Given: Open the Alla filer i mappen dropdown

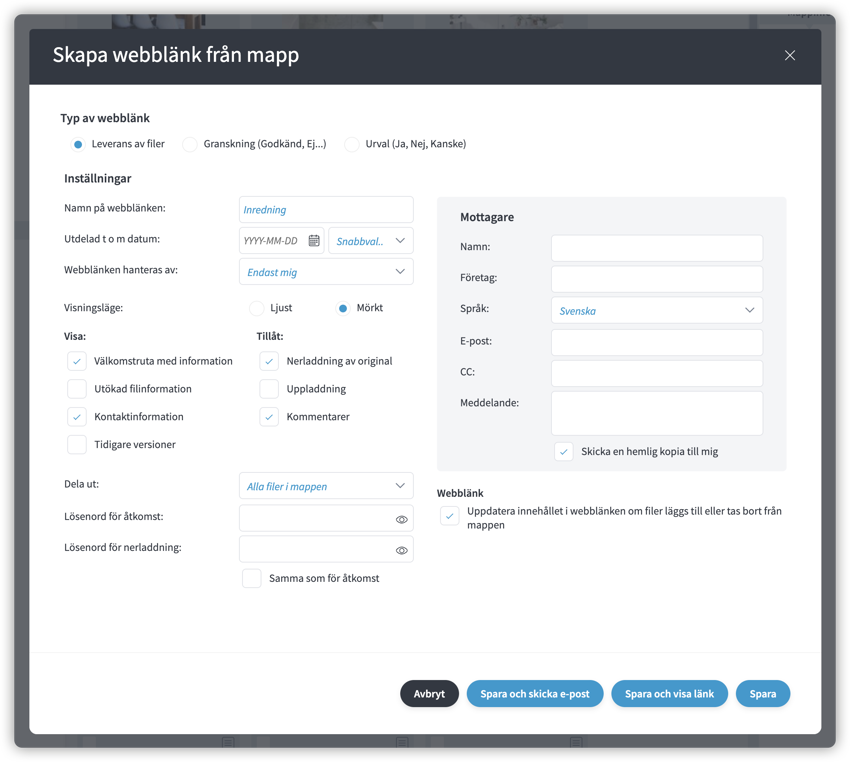Looking at the screenshot, I should click(x=326, y=486).
